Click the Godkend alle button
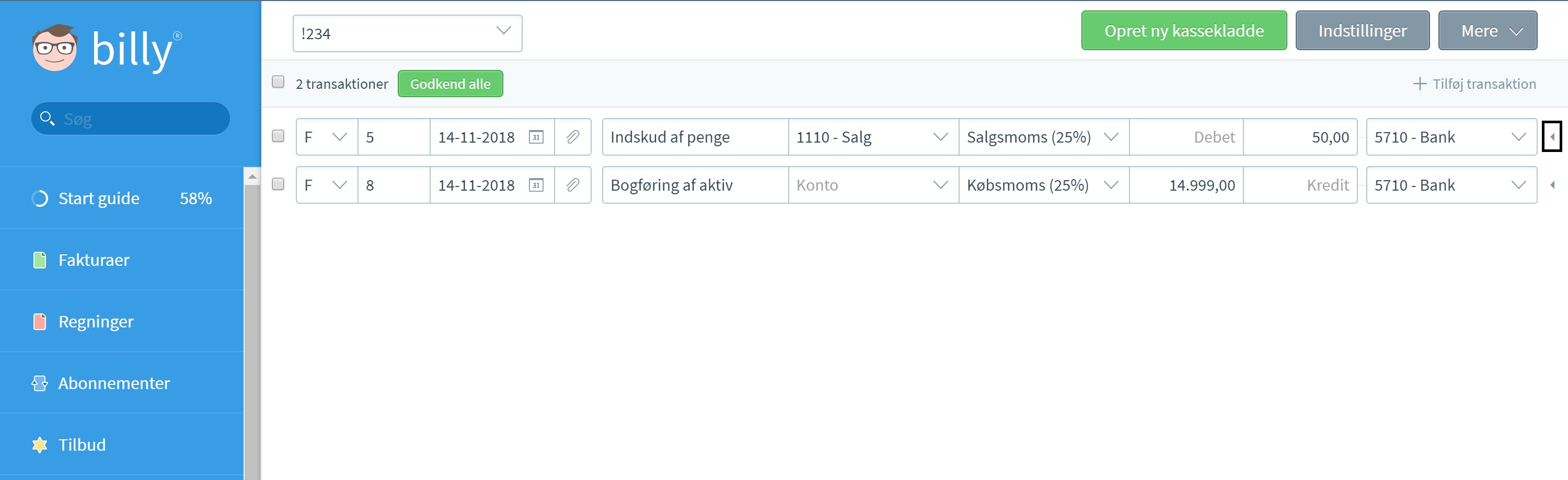The width and height of the screenshot is (1568, 480). click(x=450, y=84)
